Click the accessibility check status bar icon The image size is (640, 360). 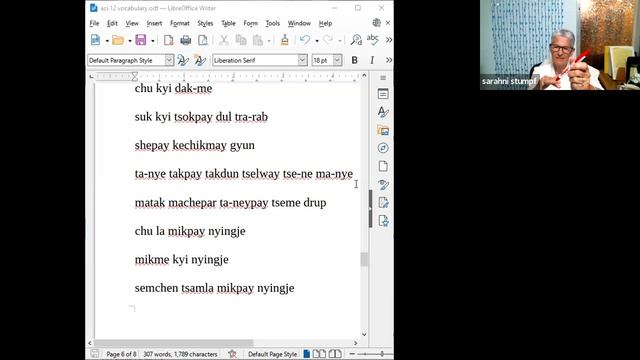(x=232, y=354)
